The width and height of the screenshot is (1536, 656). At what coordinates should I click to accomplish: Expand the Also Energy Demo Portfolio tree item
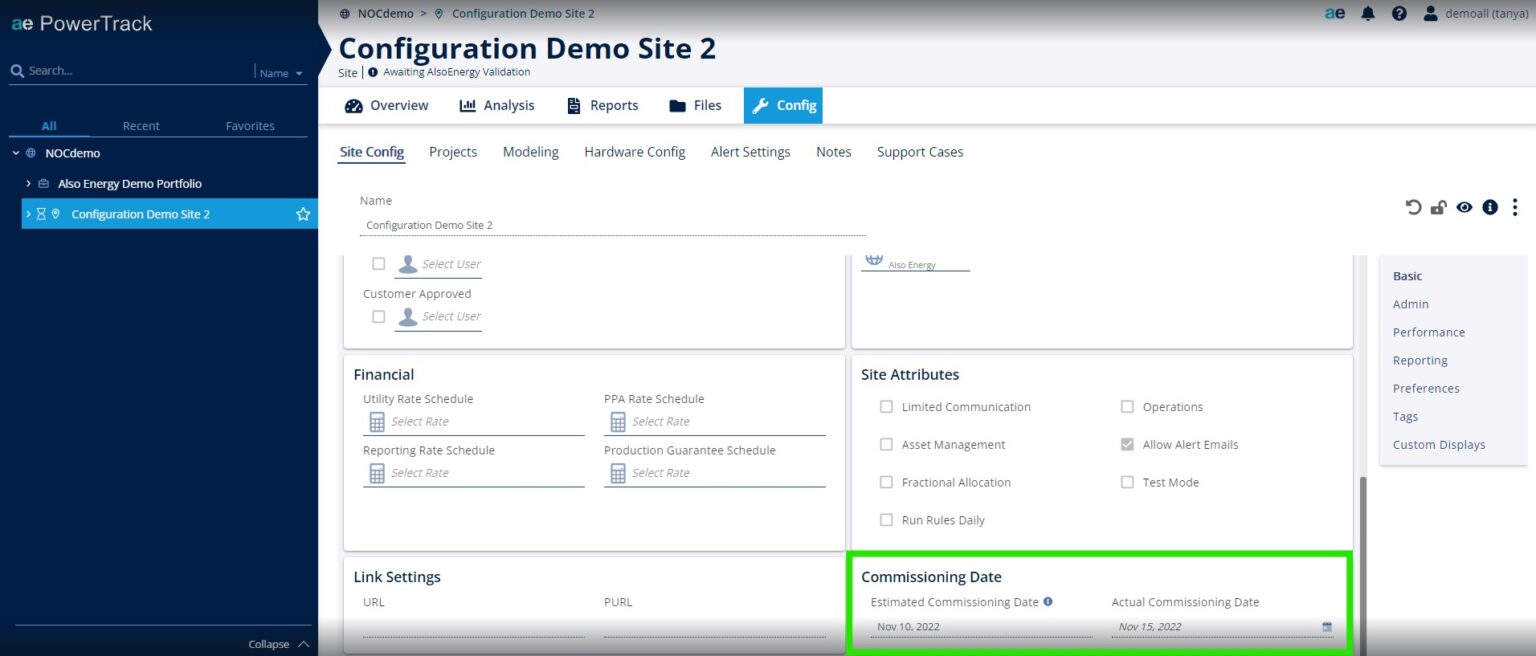coord(27,183)
